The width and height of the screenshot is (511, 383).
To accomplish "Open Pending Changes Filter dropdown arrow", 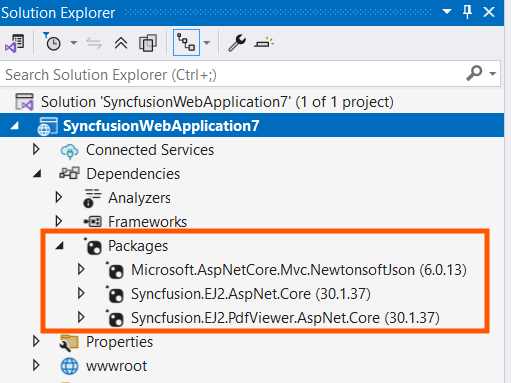I will point(73,43).
